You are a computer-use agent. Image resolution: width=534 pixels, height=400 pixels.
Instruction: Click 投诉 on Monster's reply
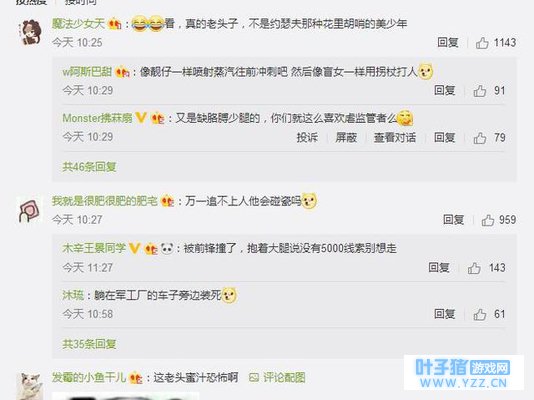[307, 138]
